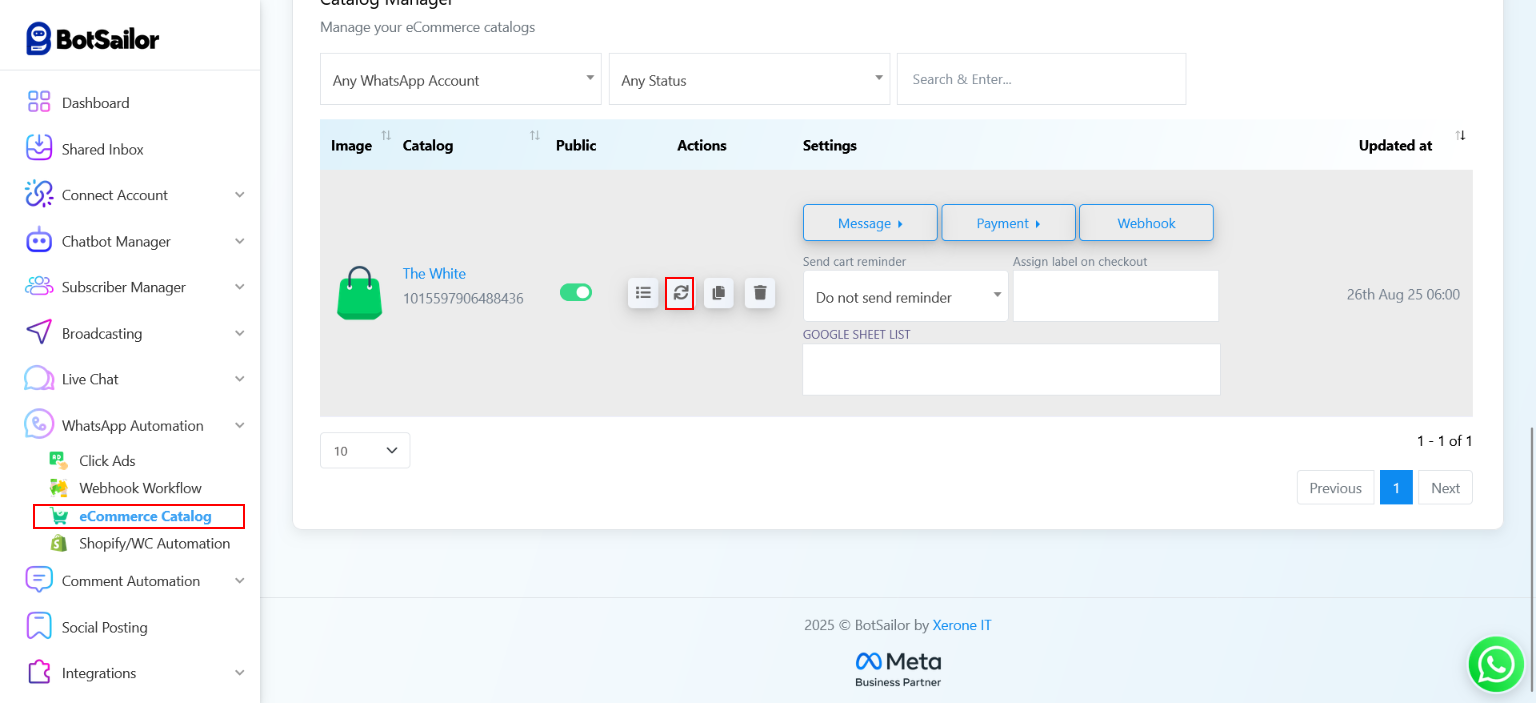This screenshot has width=1536, height=703.
Task: Click the Message settings button
Action: [869, 222]
